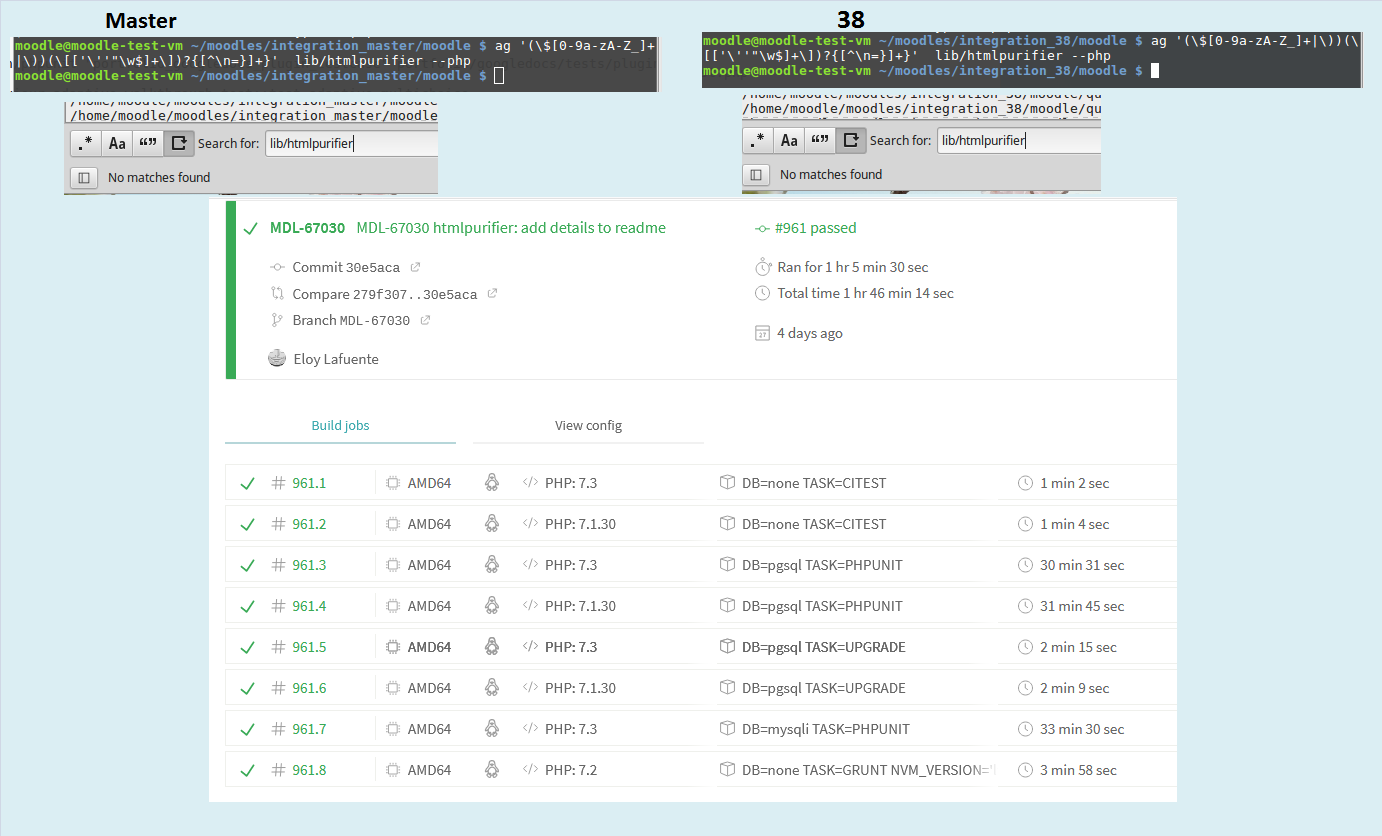The height and width of the screenshot is (836, 1382).
Task: Toggle wrap-around button in 38 search bar
Action: tap(851, 141)
